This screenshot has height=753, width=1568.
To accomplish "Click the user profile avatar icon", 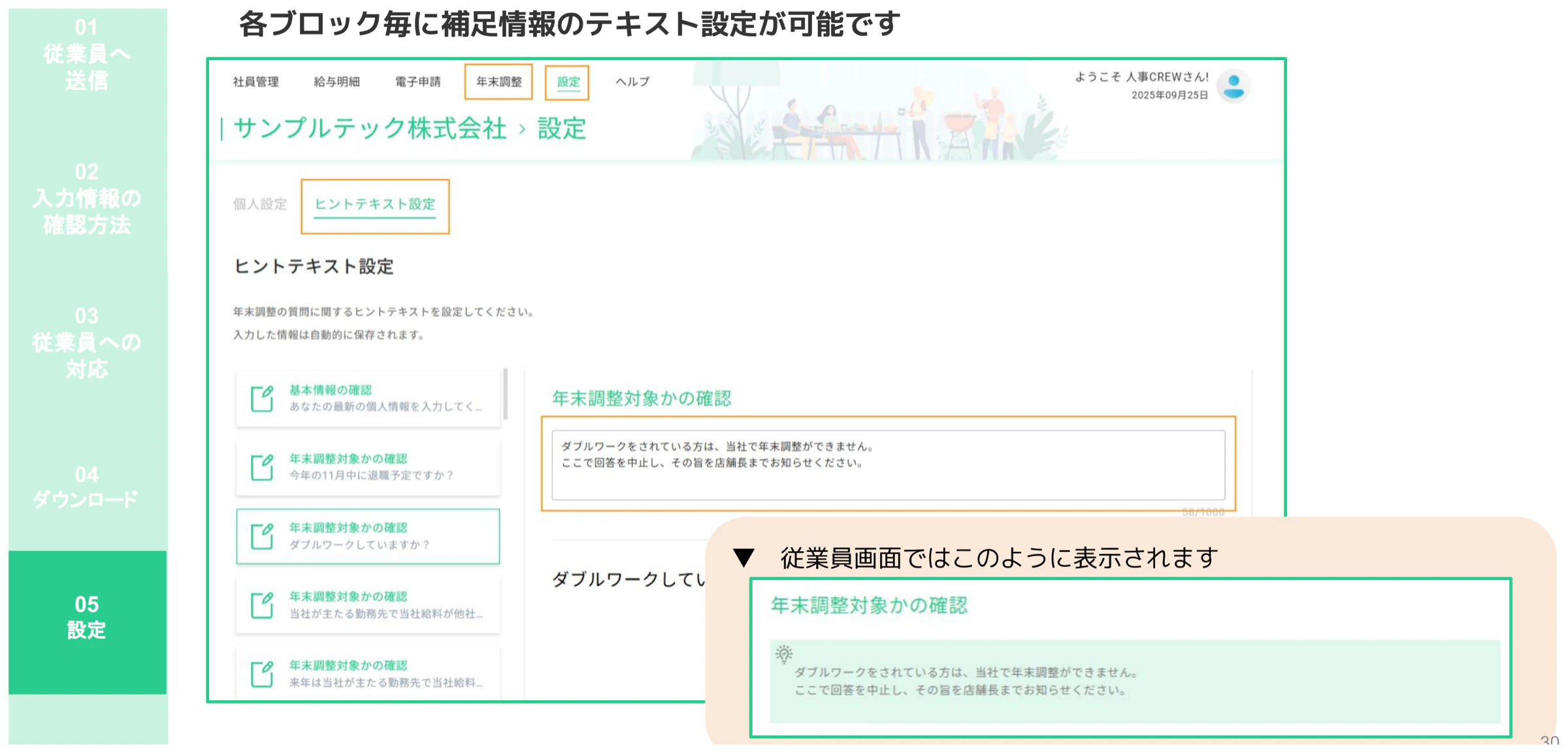I will pos(1233,86).
